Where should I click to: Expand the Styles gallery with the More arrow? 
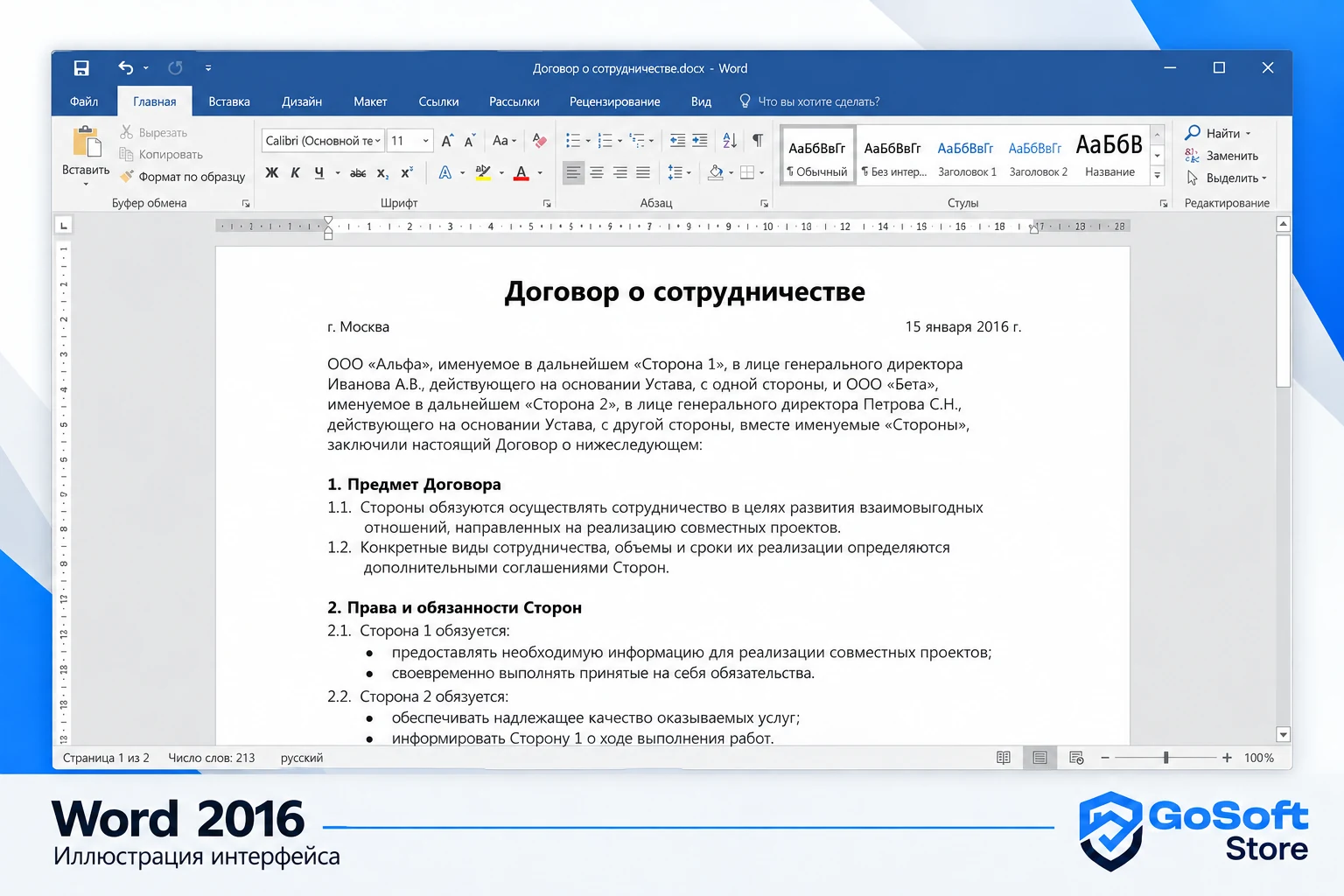click(1158, 175)
